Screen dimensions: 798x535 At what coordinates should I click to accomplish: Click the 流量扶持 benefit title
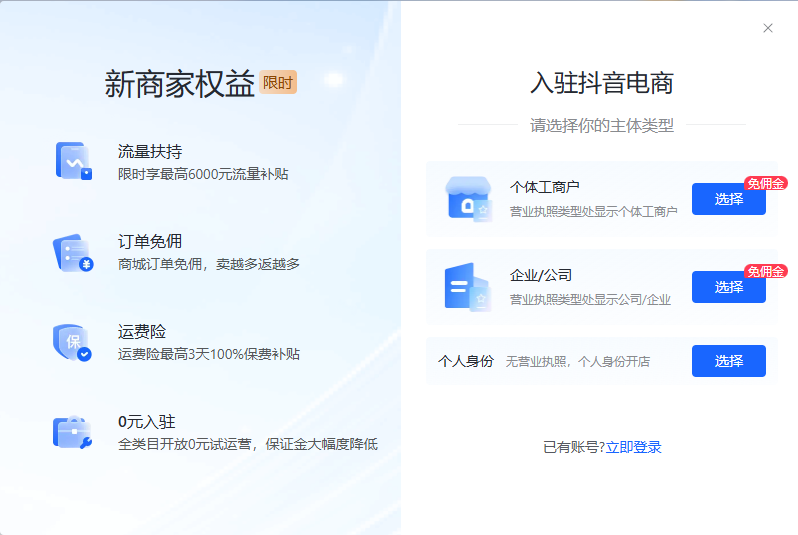coord(150,151)
